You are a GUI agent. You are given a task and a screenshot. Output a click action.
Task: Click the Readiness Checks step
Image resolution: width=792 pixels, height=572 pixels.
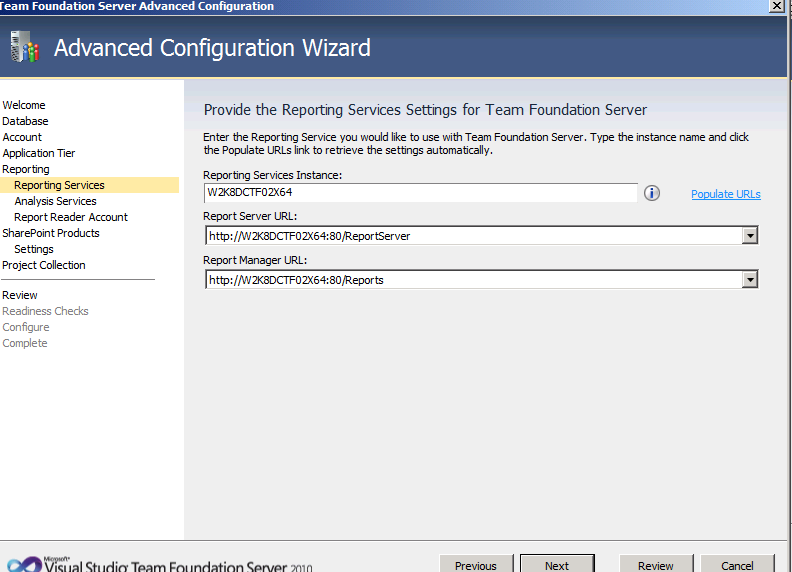coord(45,311)
